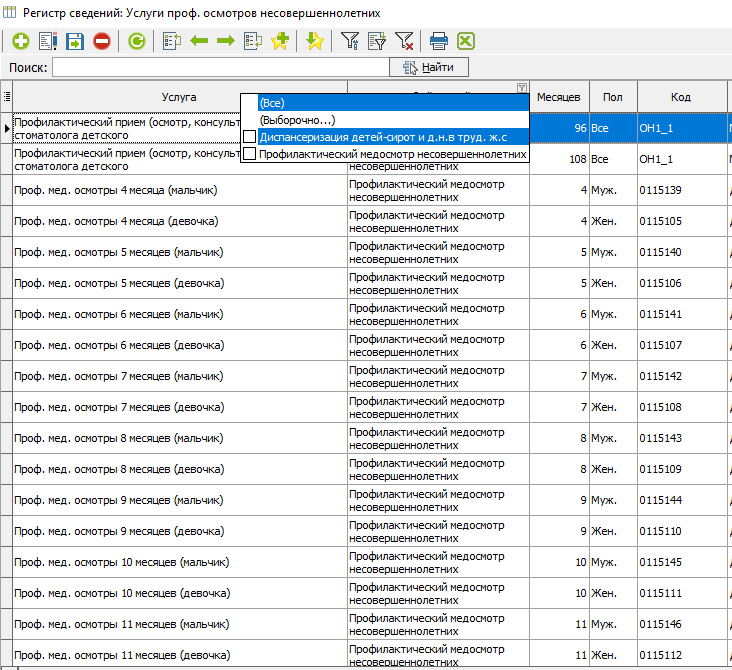Check 'Профилактический медосмотр несовершеннолетних' filter checkbox
732x670 pixels.
250,155
